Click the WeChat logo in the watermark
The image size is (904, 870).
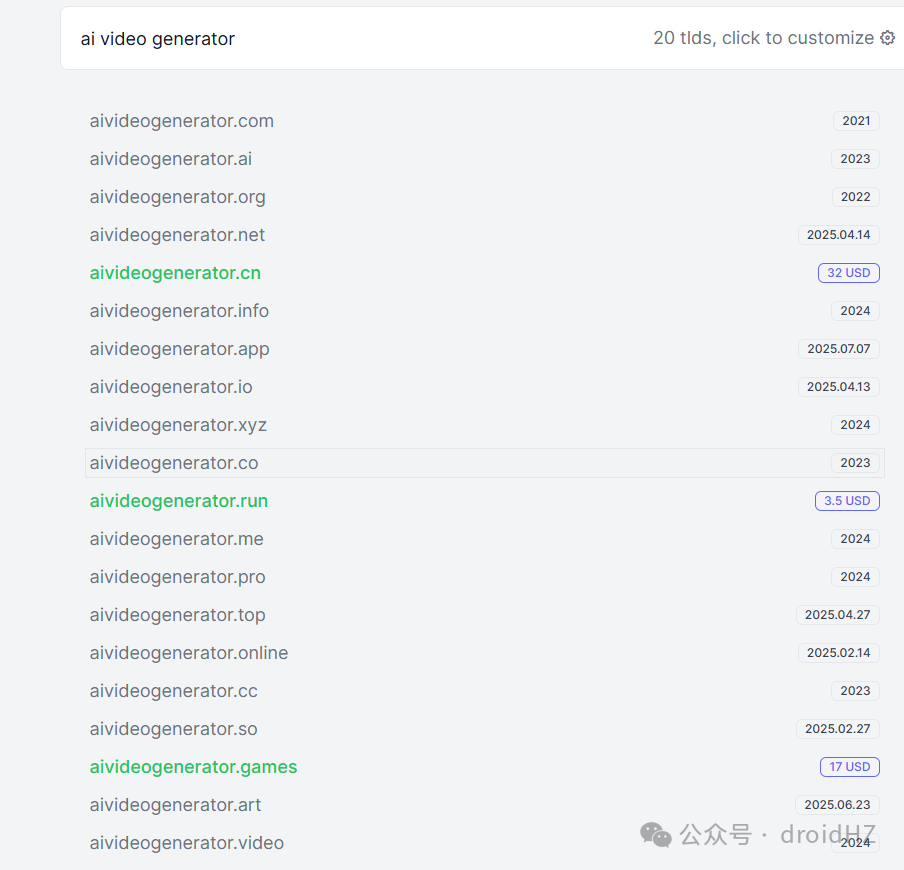tap(656, 834)
